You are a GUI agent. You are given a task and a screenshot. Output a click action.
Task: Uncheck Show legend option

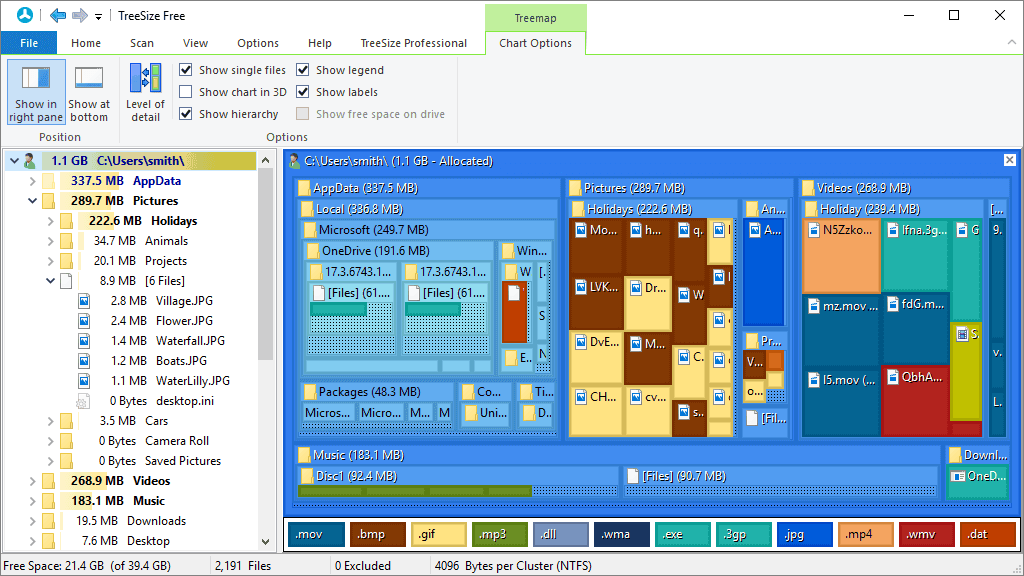[x=302, y=70]
